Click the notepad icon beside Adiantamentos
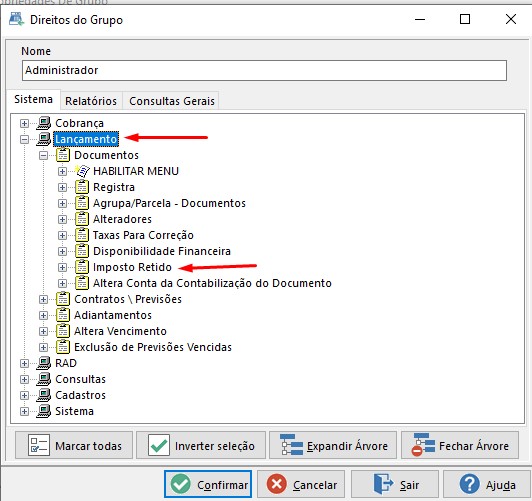Viewport: 532px width, 501px height. 63,315
